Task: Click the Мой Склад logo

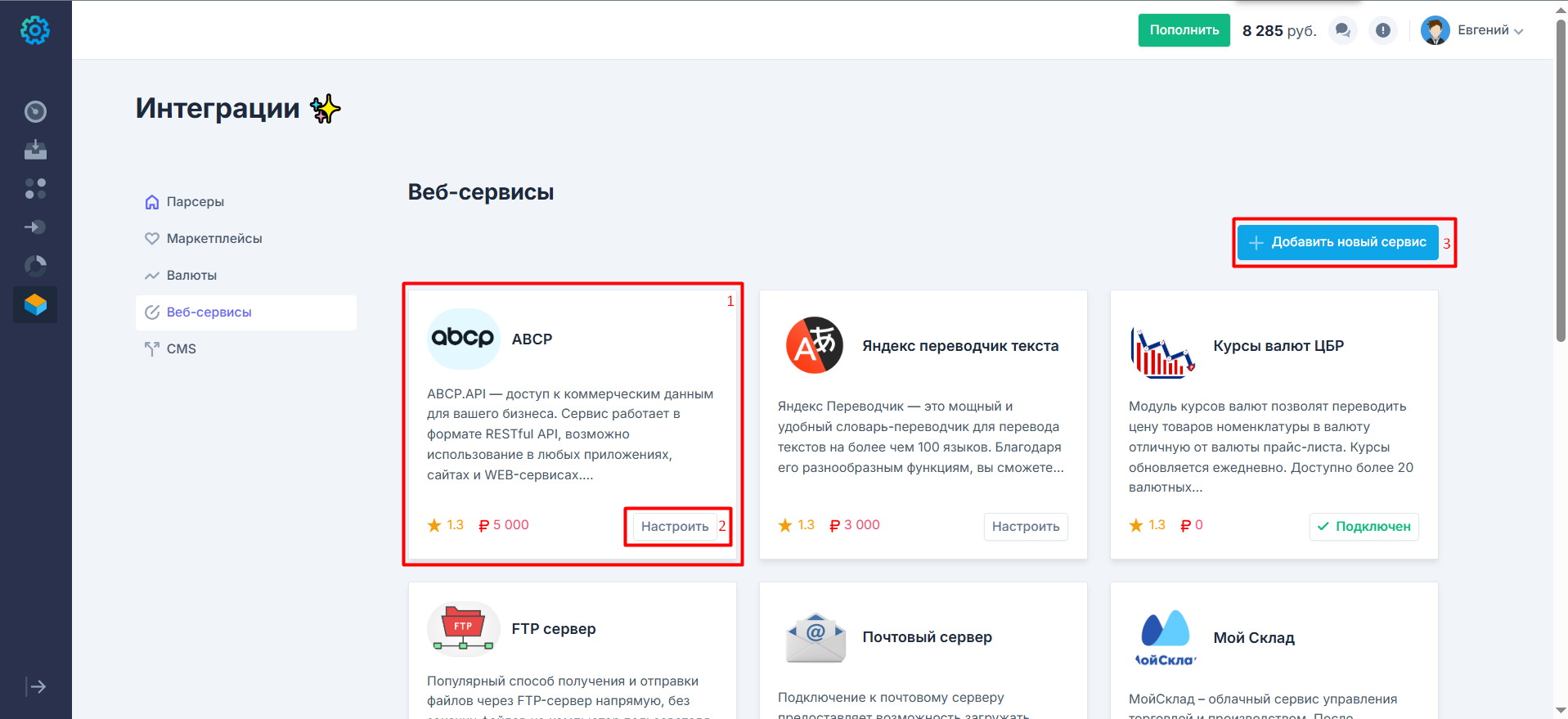Action: [x=1166, y=638]
